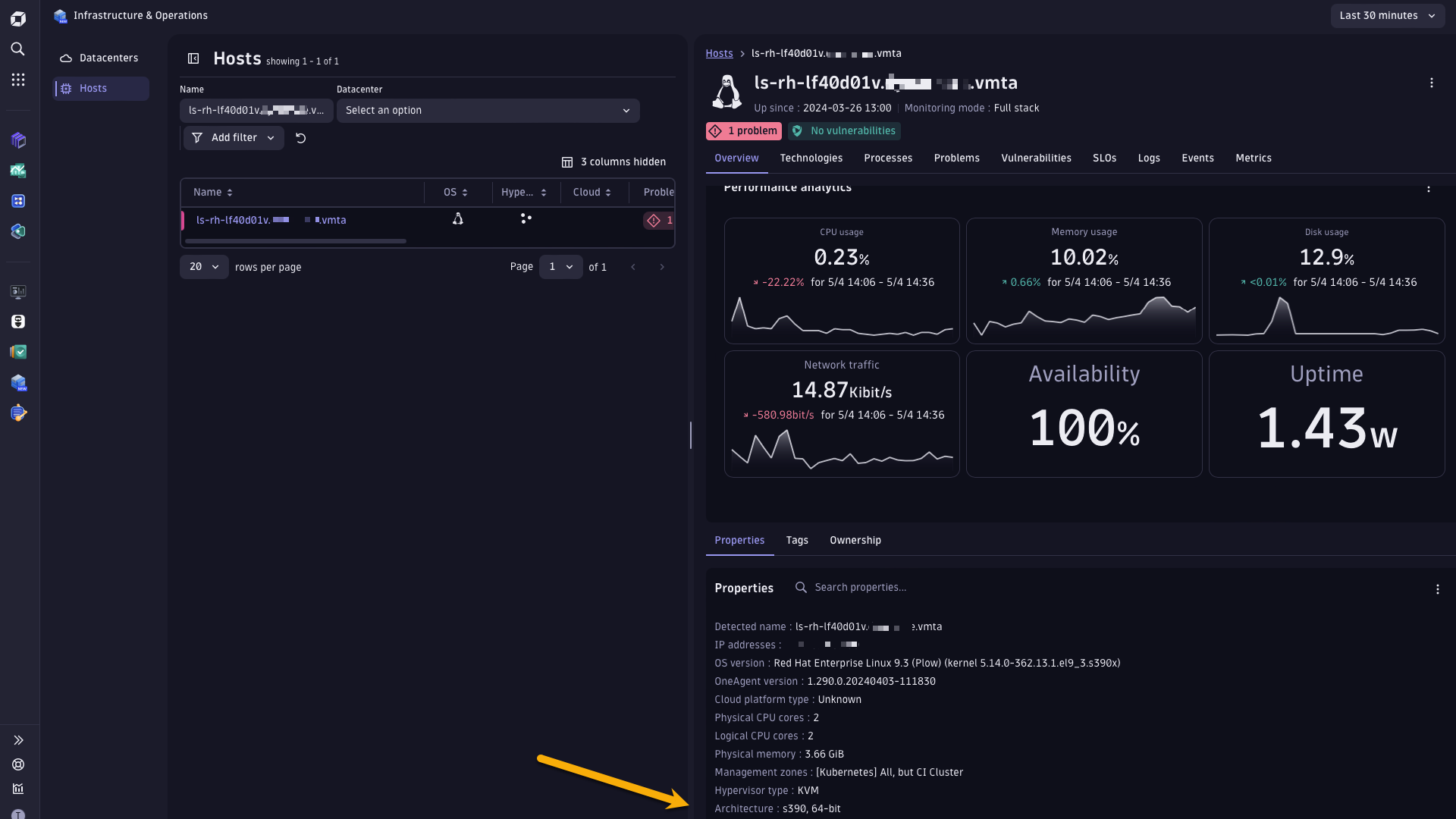Open the Ownership tab in Properties section
The height and width of the screenshot is (819, 1456).
pos(855,540)
